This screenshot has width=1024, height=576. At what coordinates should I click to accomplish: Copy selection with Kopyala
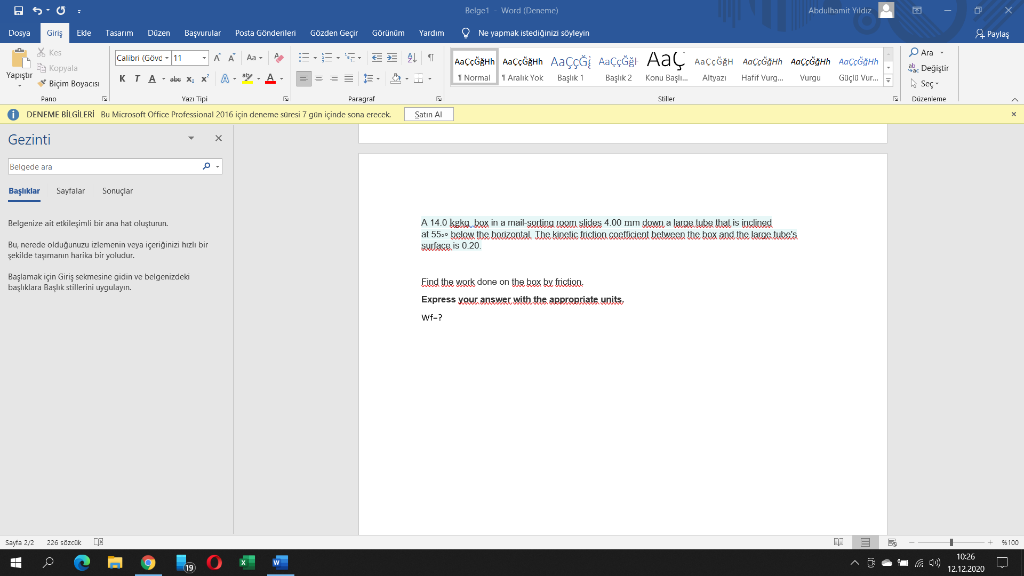(57, 68)
